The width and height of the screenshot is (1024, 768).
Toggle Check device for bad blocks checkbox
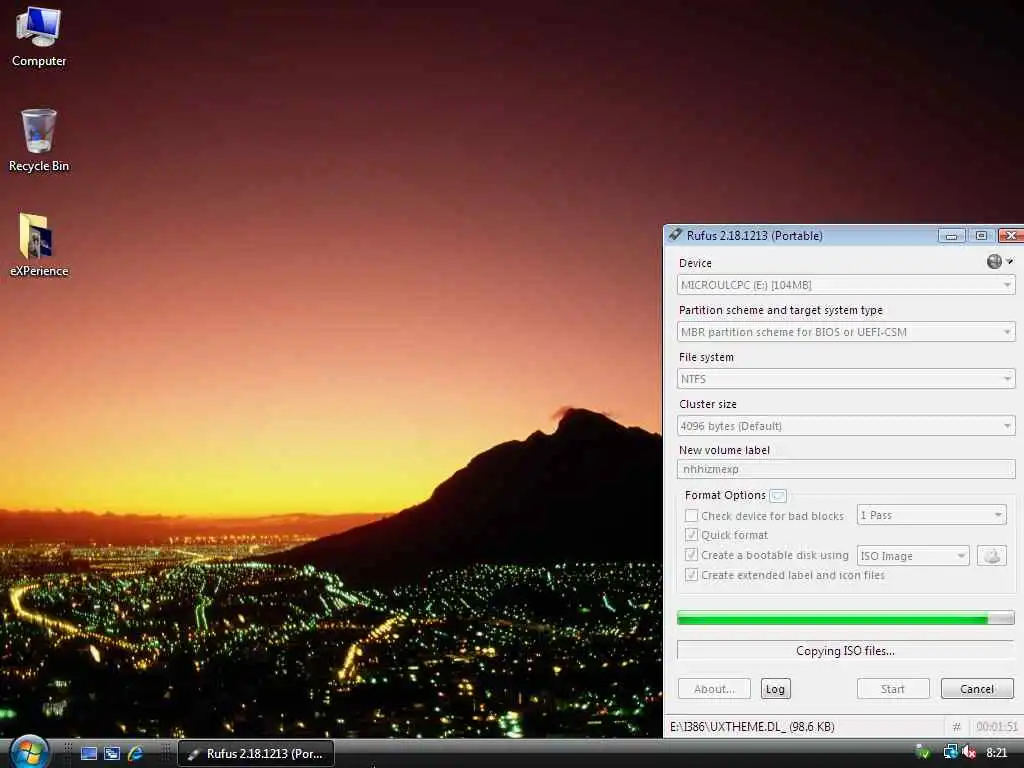691,515
